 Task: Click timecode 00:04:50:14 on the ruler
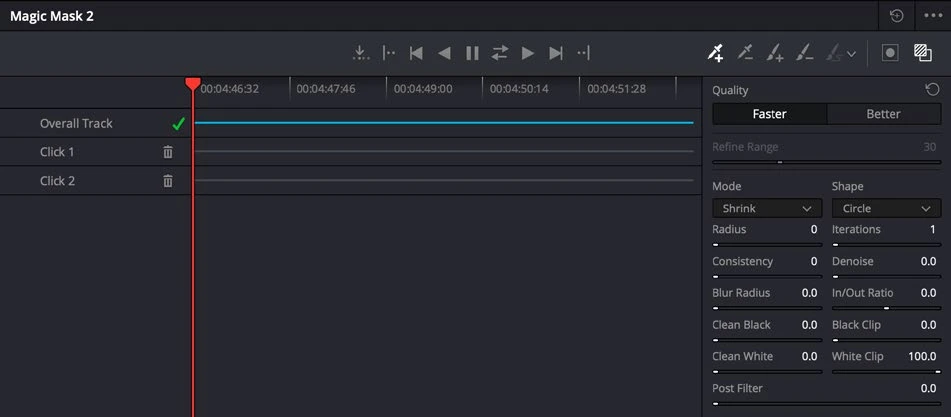pos(519,89)
